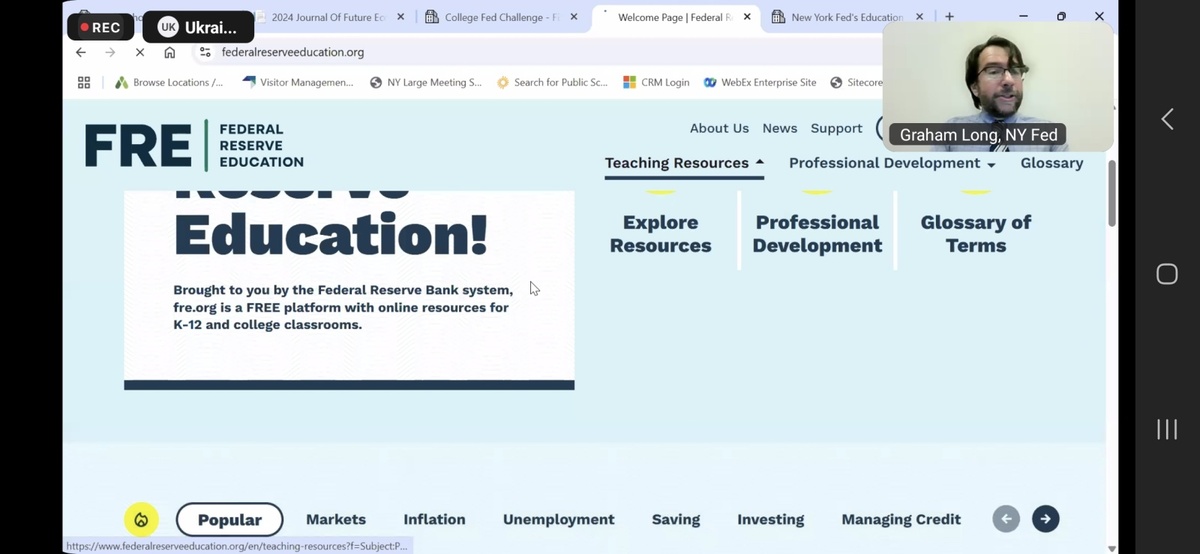Open the WebEx Enterprise Site bookmark
This screenshot has width=1200, height=554.
pyautogui.click(x=760, y=83)
